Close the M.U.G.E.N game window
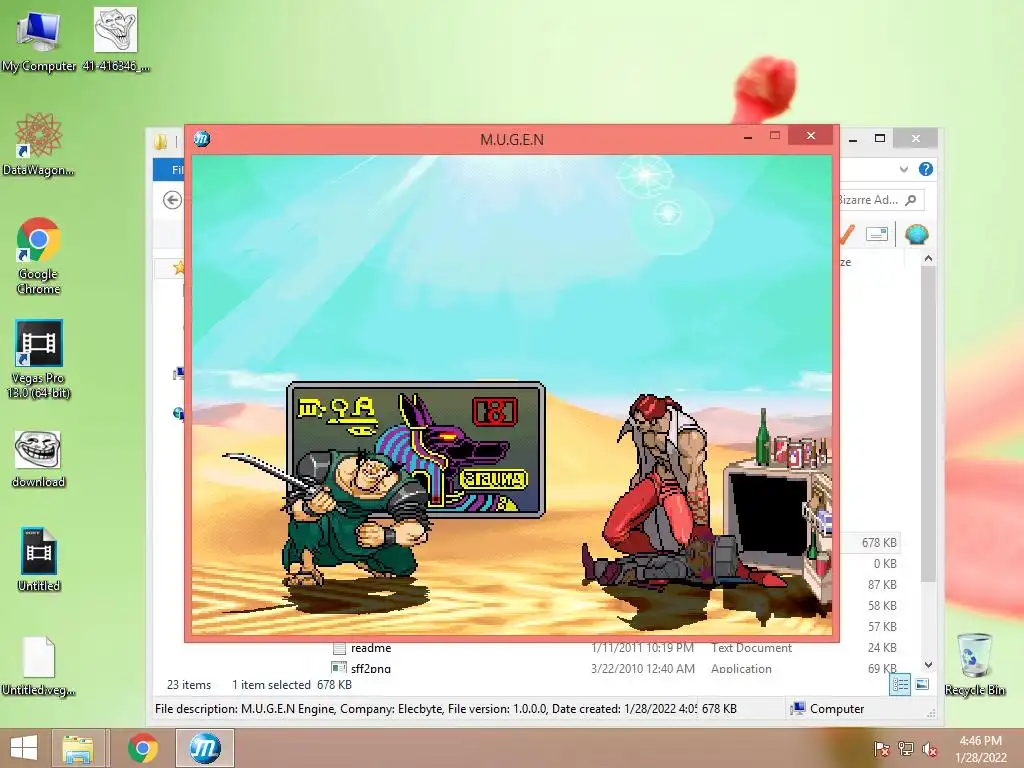Image resolution: width=1024 pixels, height=768 pixels. pyautogui.click(x=810, y=136)
